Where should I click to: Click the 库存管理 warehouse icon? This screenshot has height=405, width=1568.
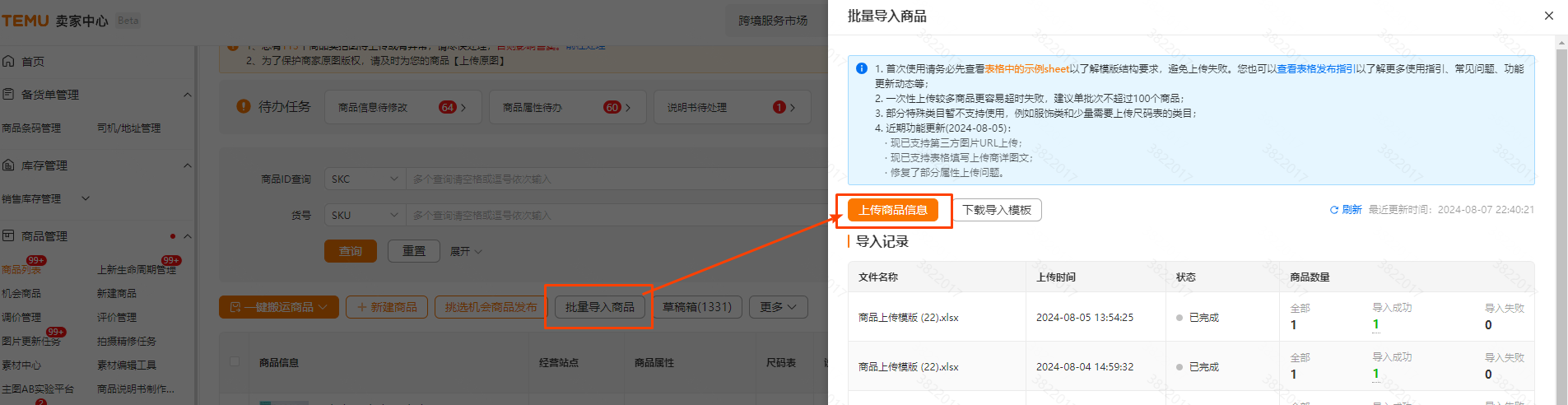click(9, 165)
